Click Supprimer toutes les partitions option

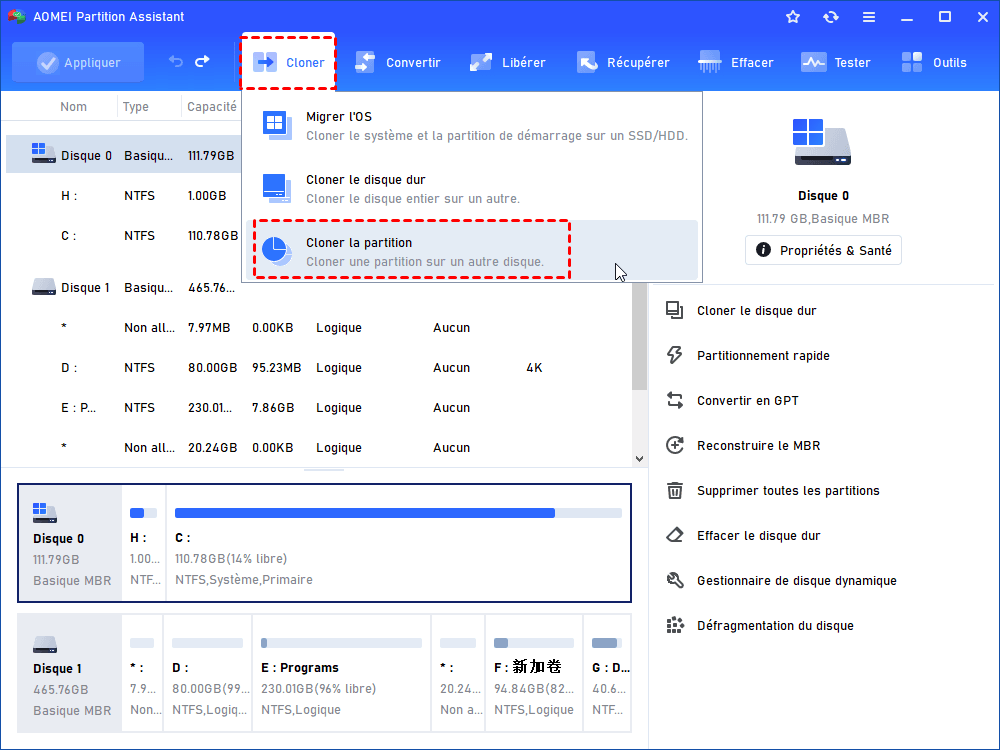(x=788, y=490)
